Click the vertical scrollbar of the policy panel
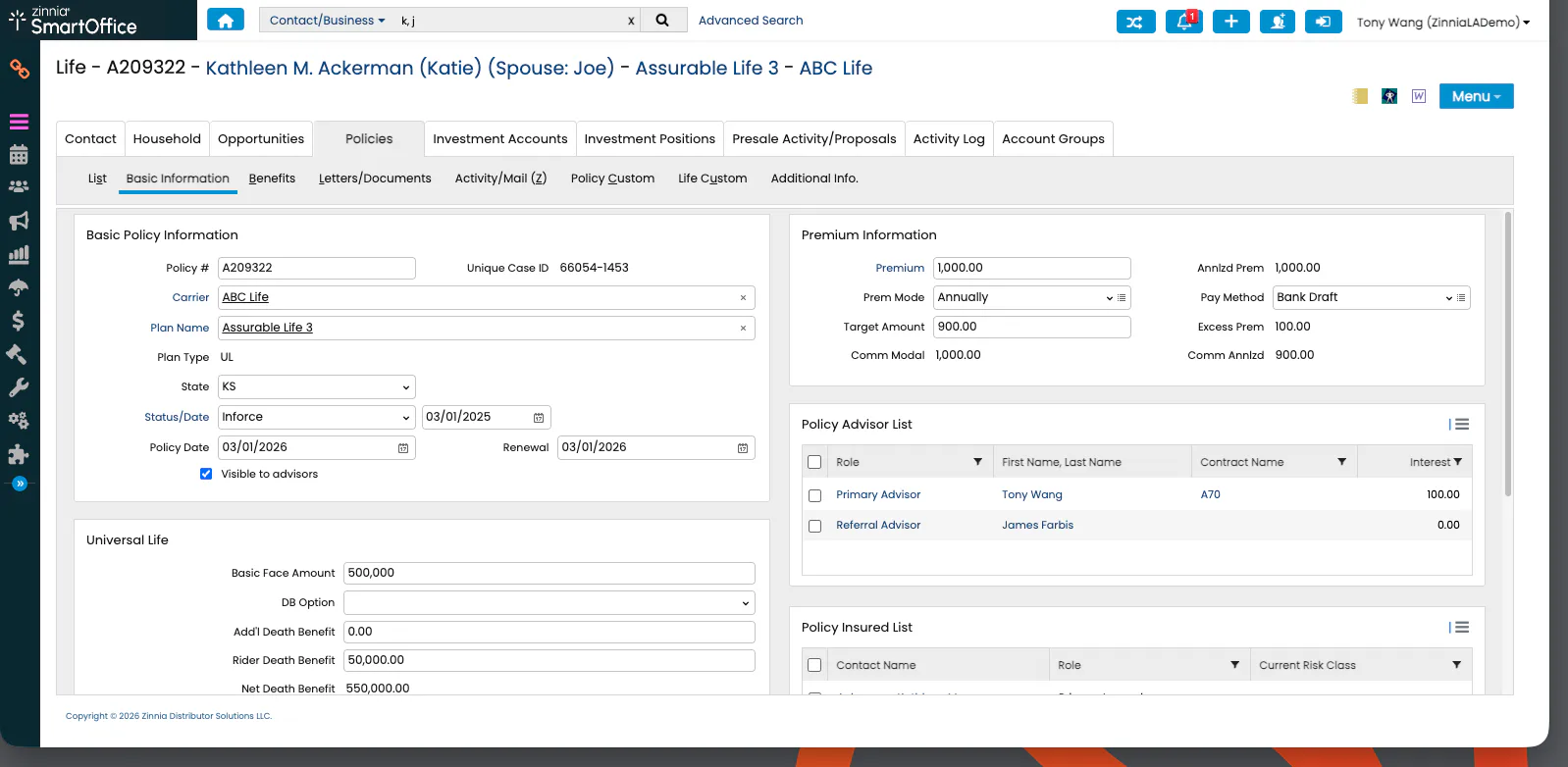The width and height of the screenshot is (1568, 767). click(1507, 355)
